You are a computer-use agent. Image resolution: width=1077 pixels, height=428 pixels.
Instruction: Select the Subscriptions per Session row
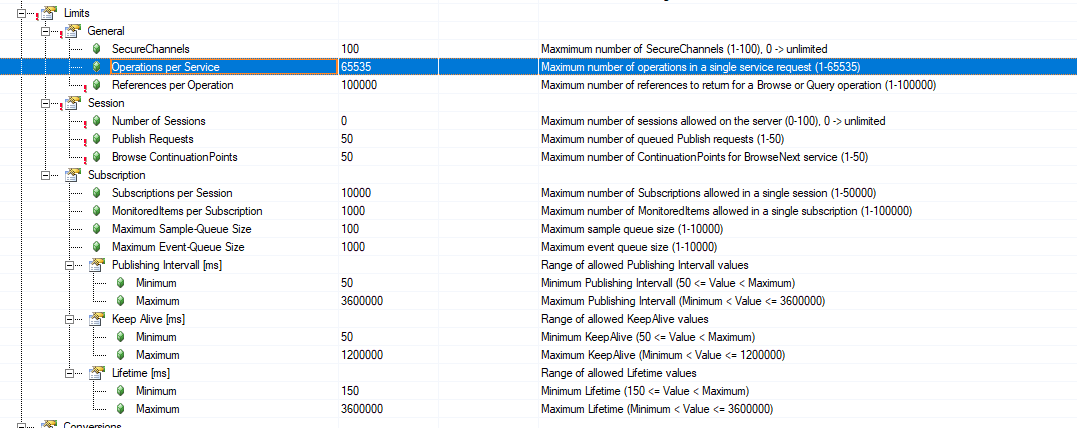coord(538,193)
